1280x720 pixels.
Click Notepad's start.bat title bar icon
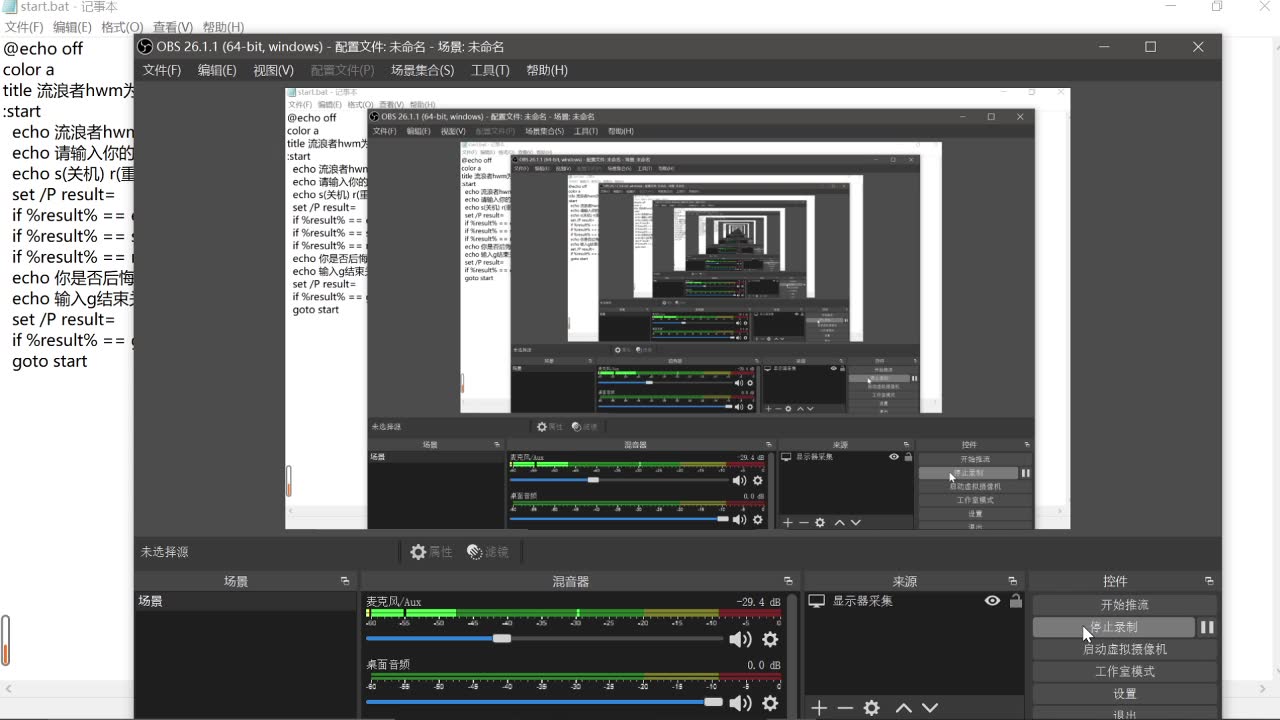[9, 7]
